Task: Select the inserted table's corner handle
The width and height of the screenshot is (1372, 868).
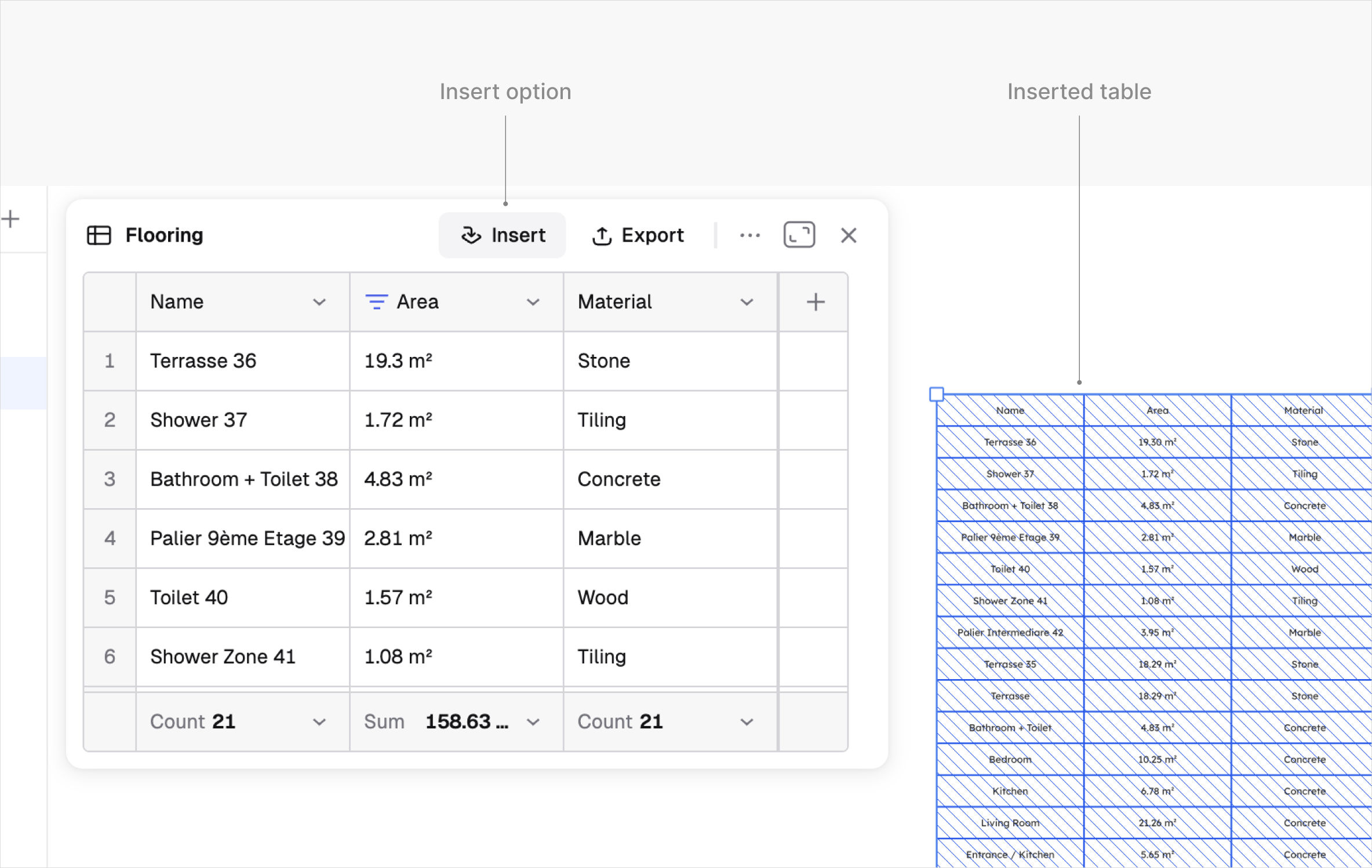Action: coord(936,395)
